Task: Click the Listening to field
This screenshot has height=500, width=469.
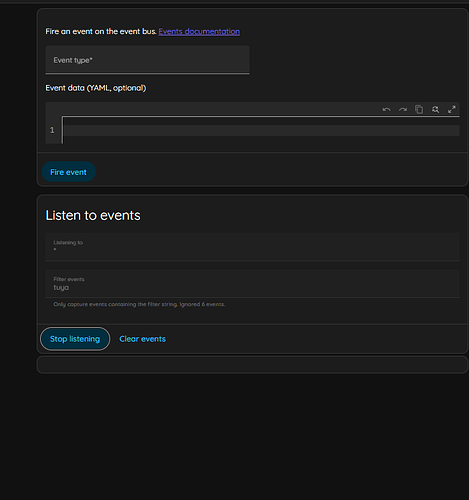Action: pyautogui.click(x=252, y=247)
